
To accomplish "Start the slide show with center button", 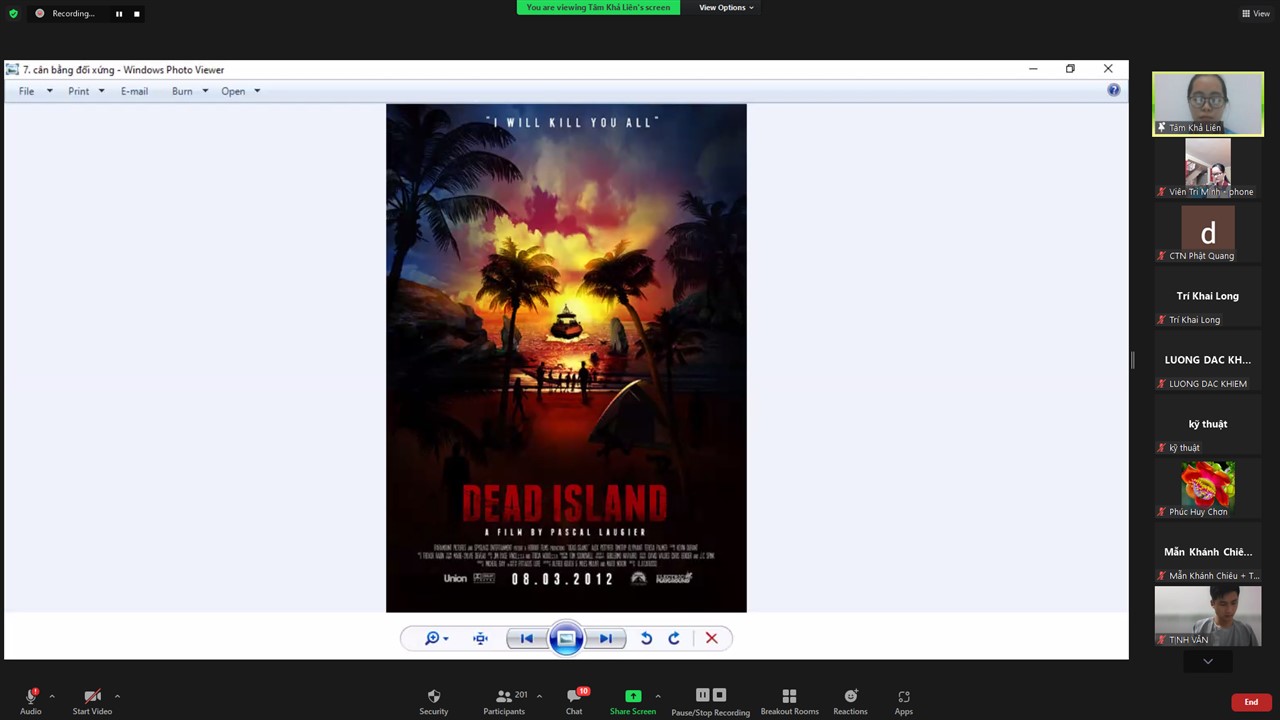I will [x=566, y=638].
